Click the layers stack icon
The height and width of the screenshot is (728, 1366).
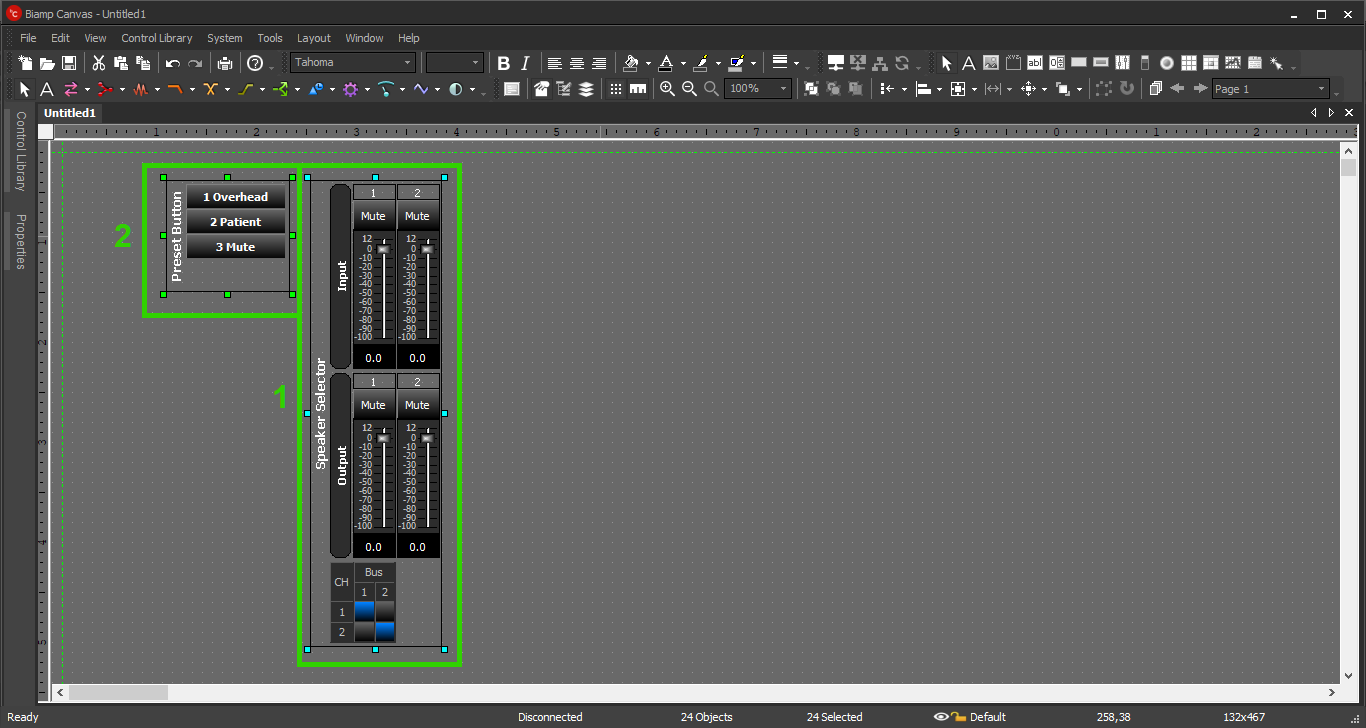click(x=586, y=89)
